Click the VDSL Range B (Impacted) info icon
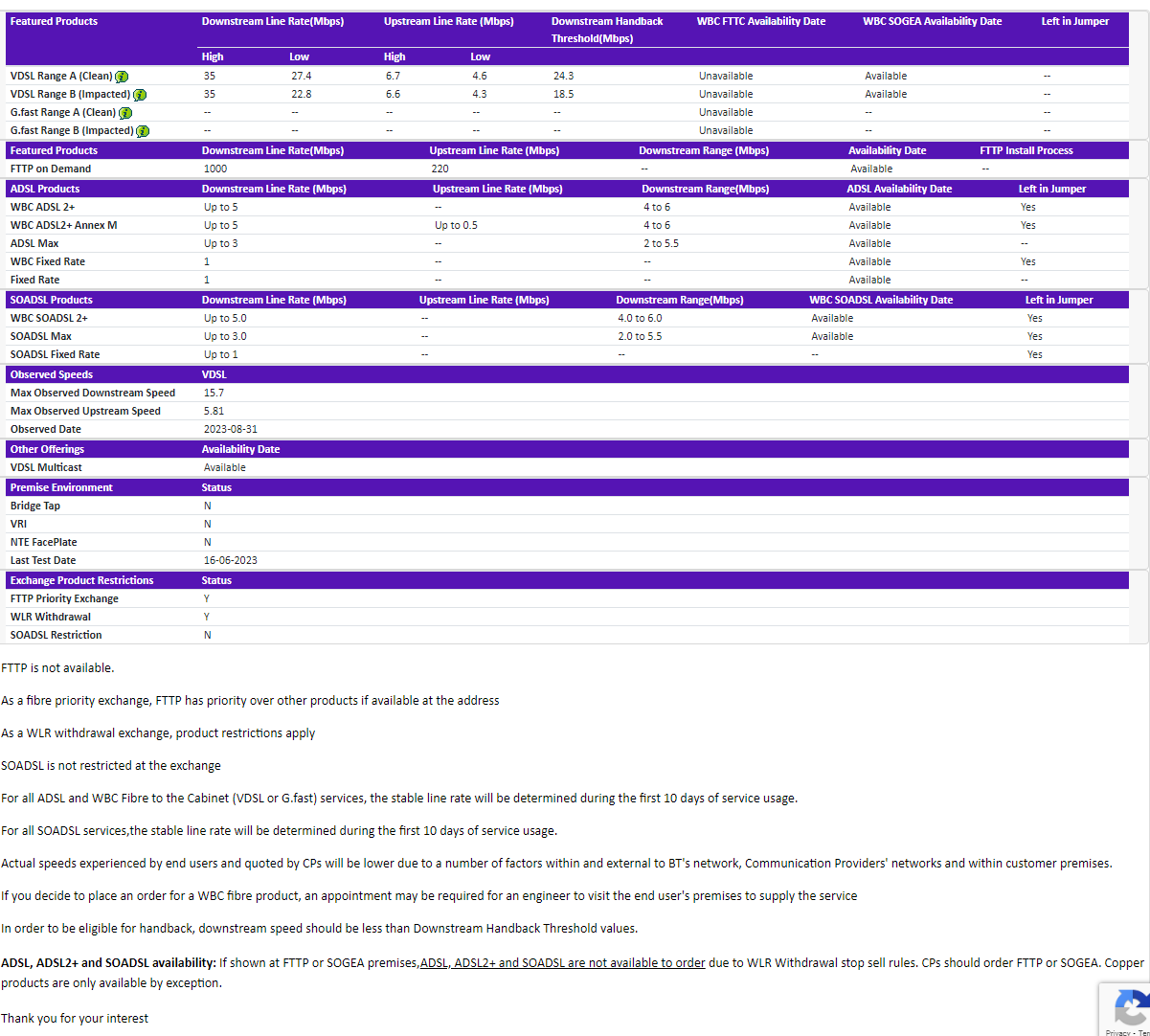1150x1036 pixels. 139,95
